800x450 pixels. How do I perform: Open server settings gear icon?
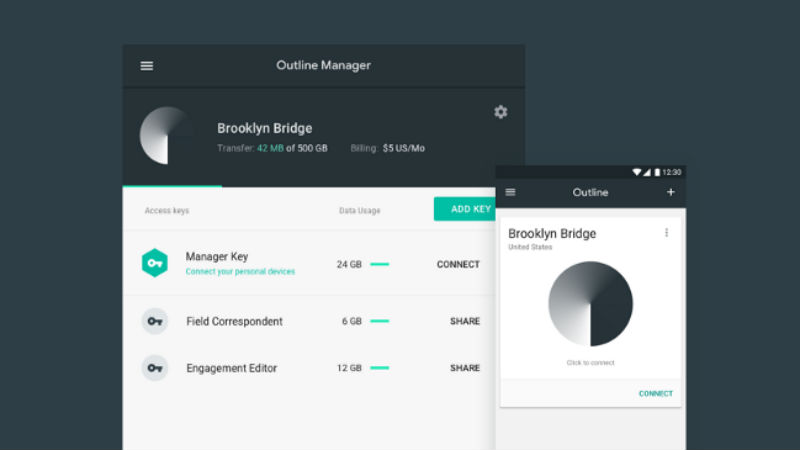pyautogui.click(x=501, y=112)
